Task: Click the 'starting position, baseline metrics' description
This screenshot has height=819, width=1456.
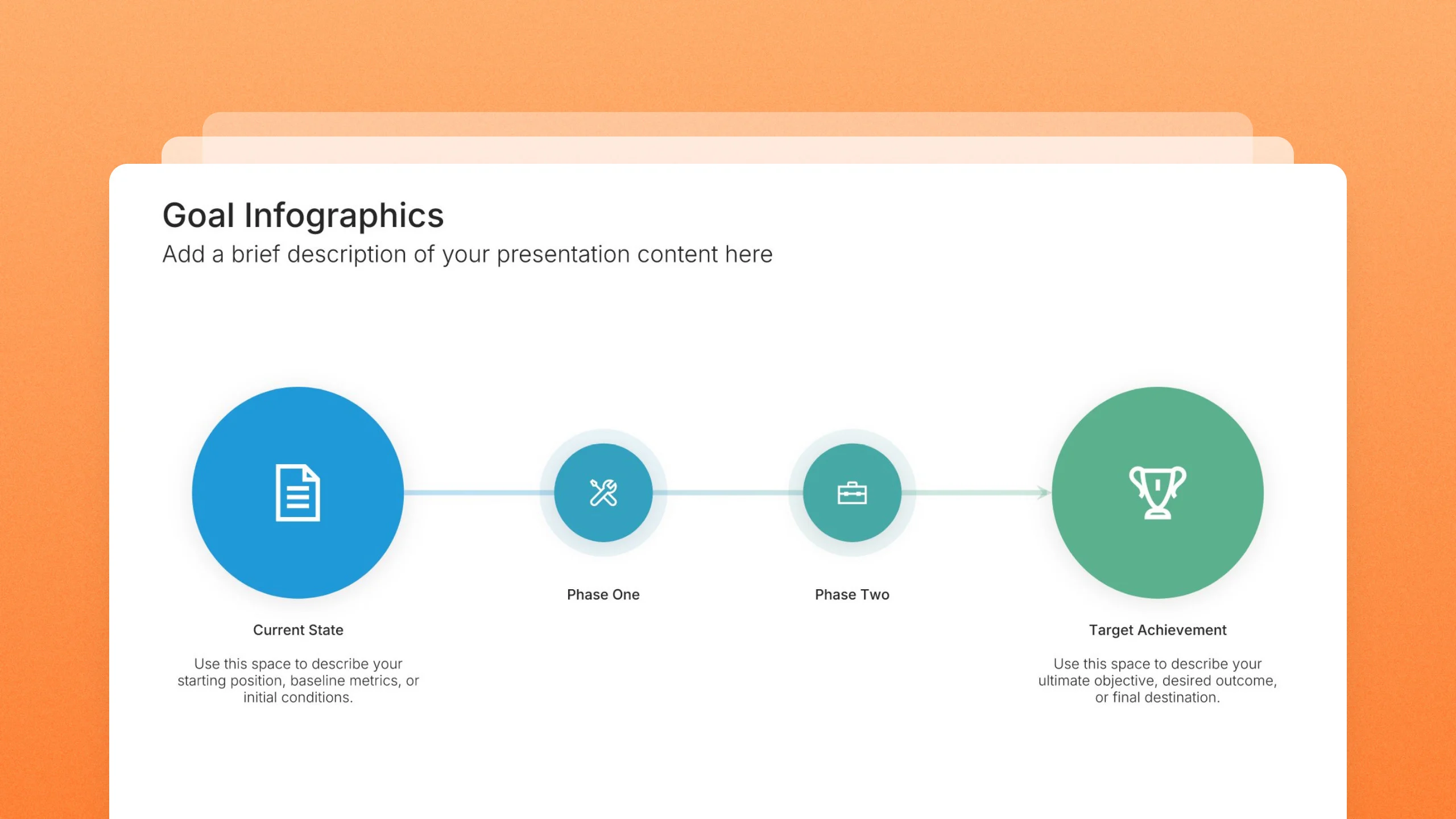Action: 298,681
